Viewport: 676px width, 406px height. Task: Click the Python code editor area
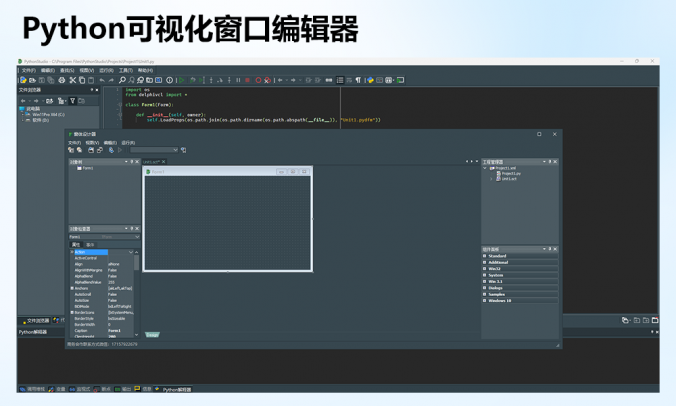point(390,107)
